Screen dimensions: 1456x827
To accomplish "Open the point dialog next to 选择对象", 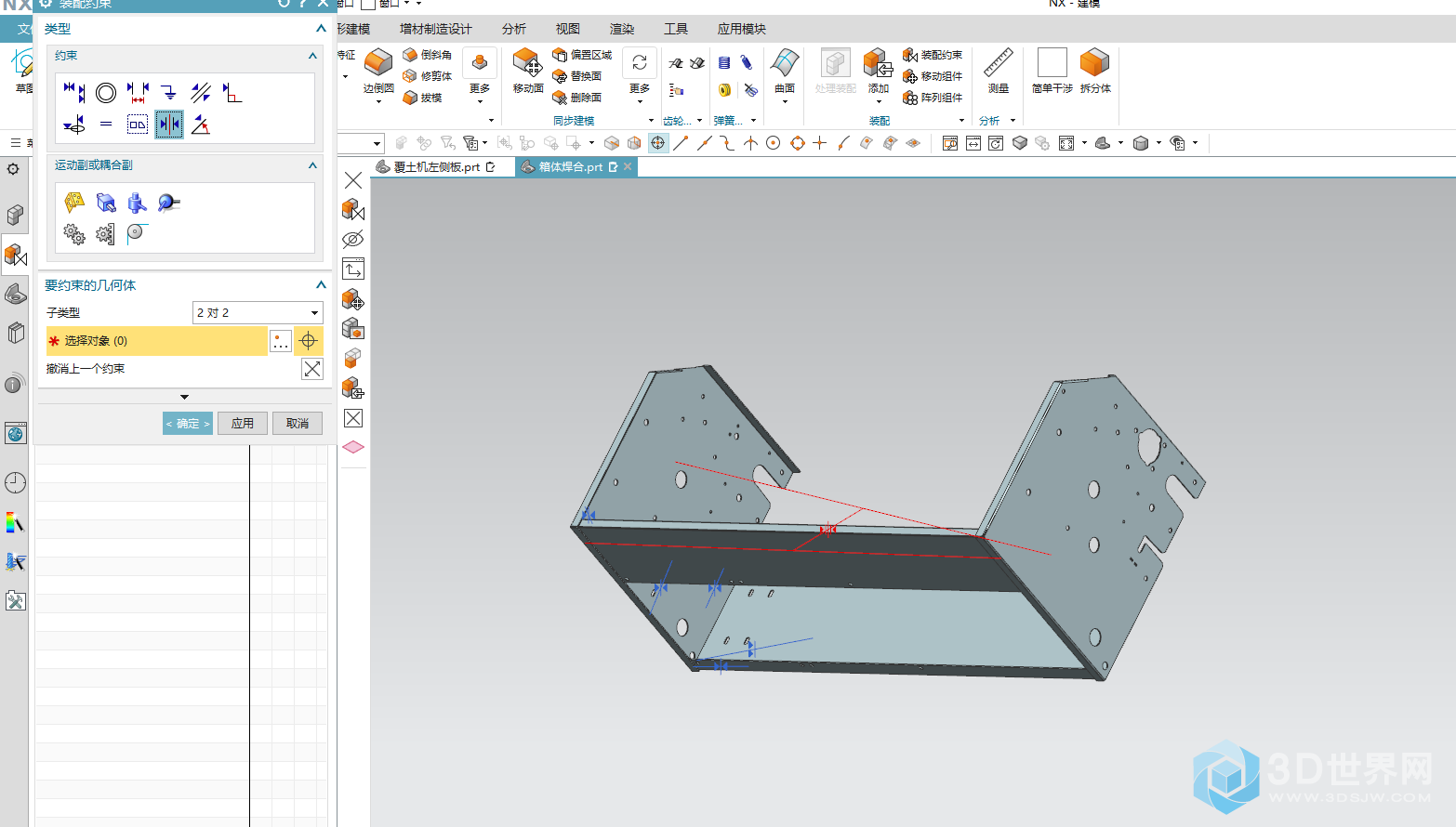I will pyautogui.click(x=281, y=341).
